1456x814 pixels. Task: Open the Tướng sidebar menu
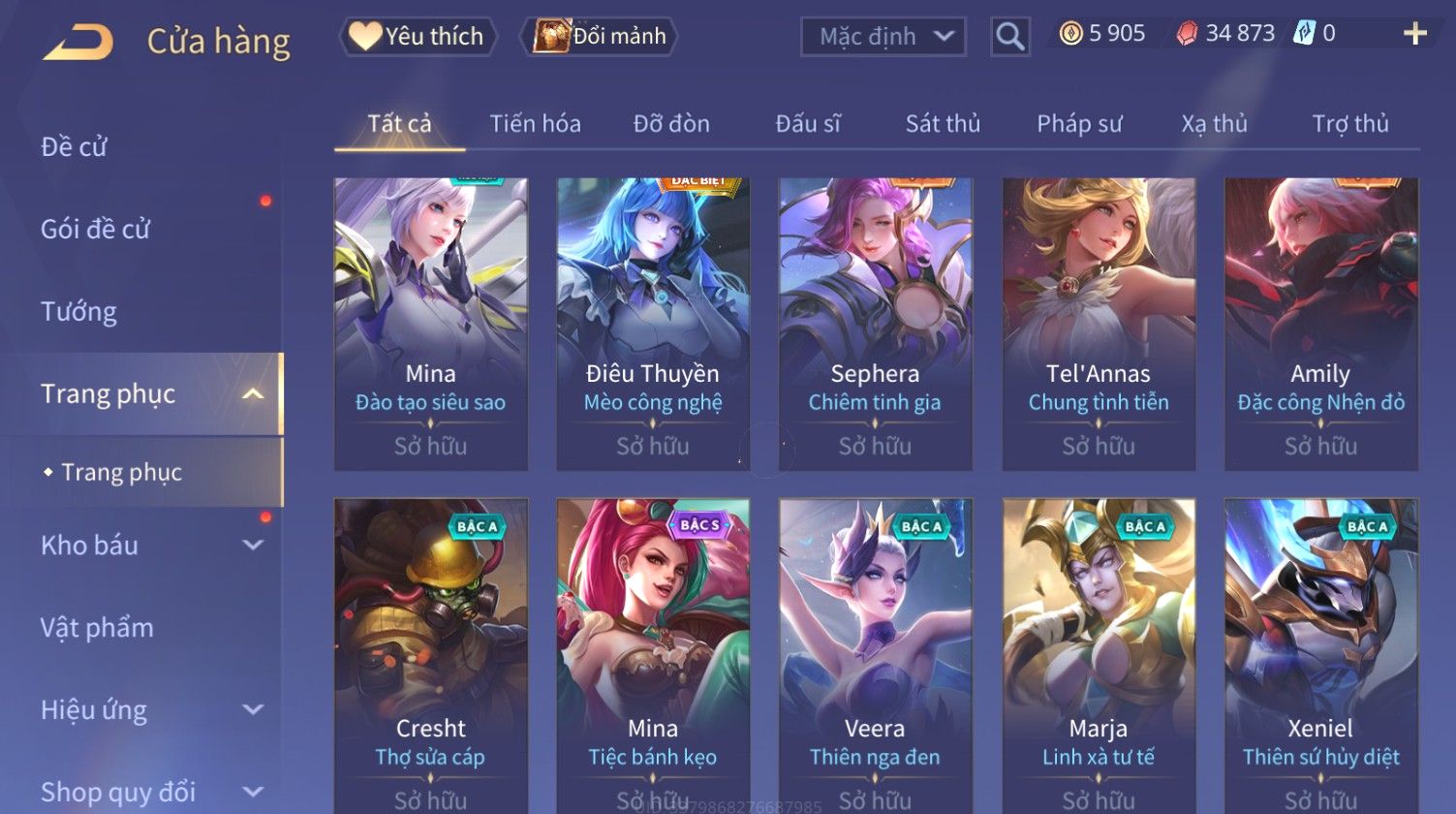[x=78, y=311]
